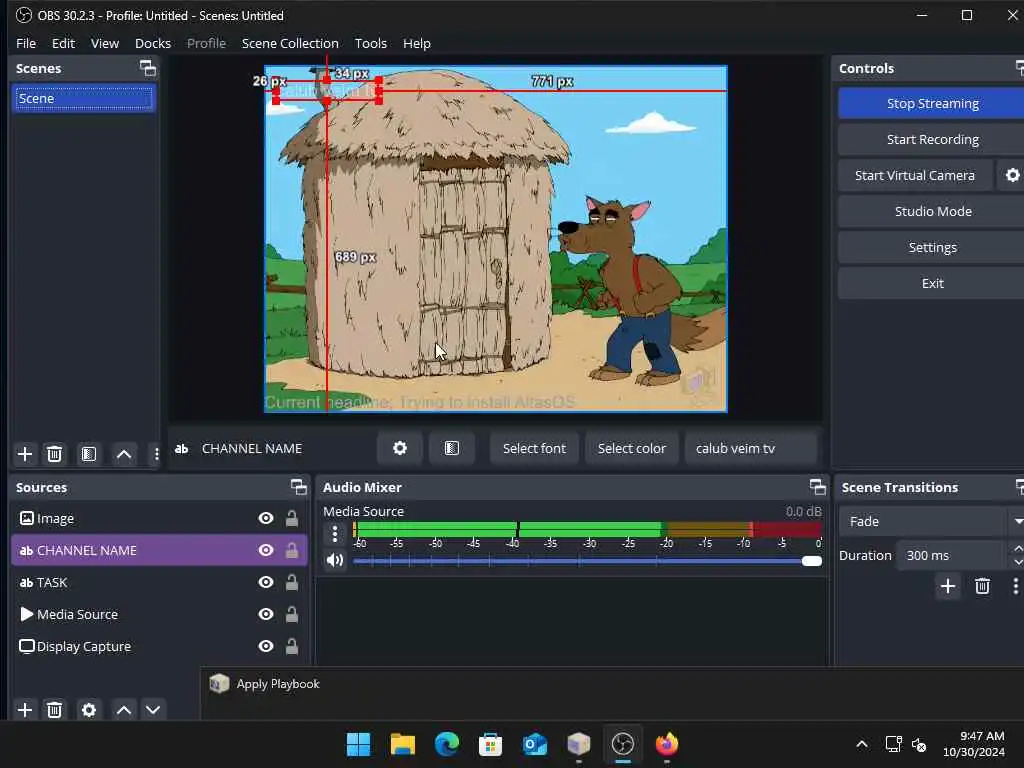Image resolution: width=1024 pixels, height=768 pixels.
Task: Open the File menu
Action: coord(26,43)
